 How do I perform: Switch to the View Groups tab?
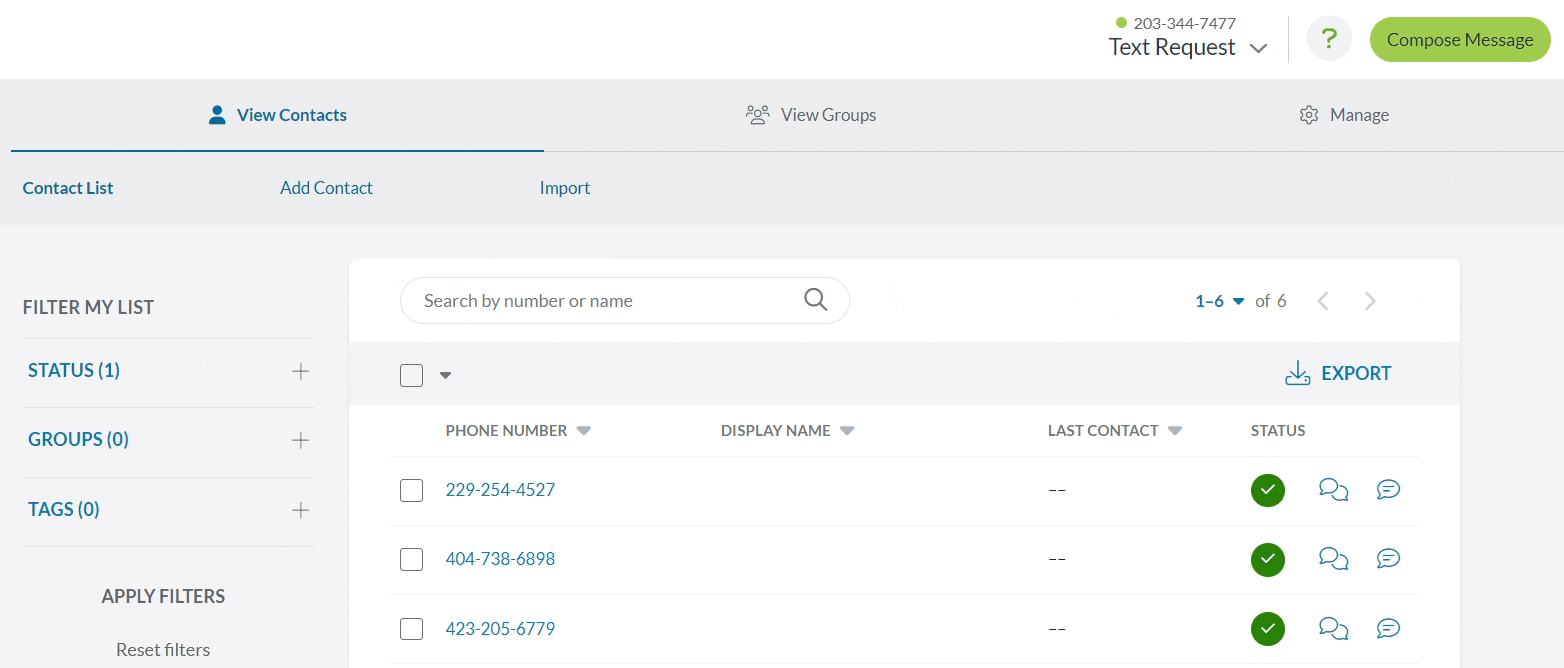pyautogui.click(x=811, y=114)
